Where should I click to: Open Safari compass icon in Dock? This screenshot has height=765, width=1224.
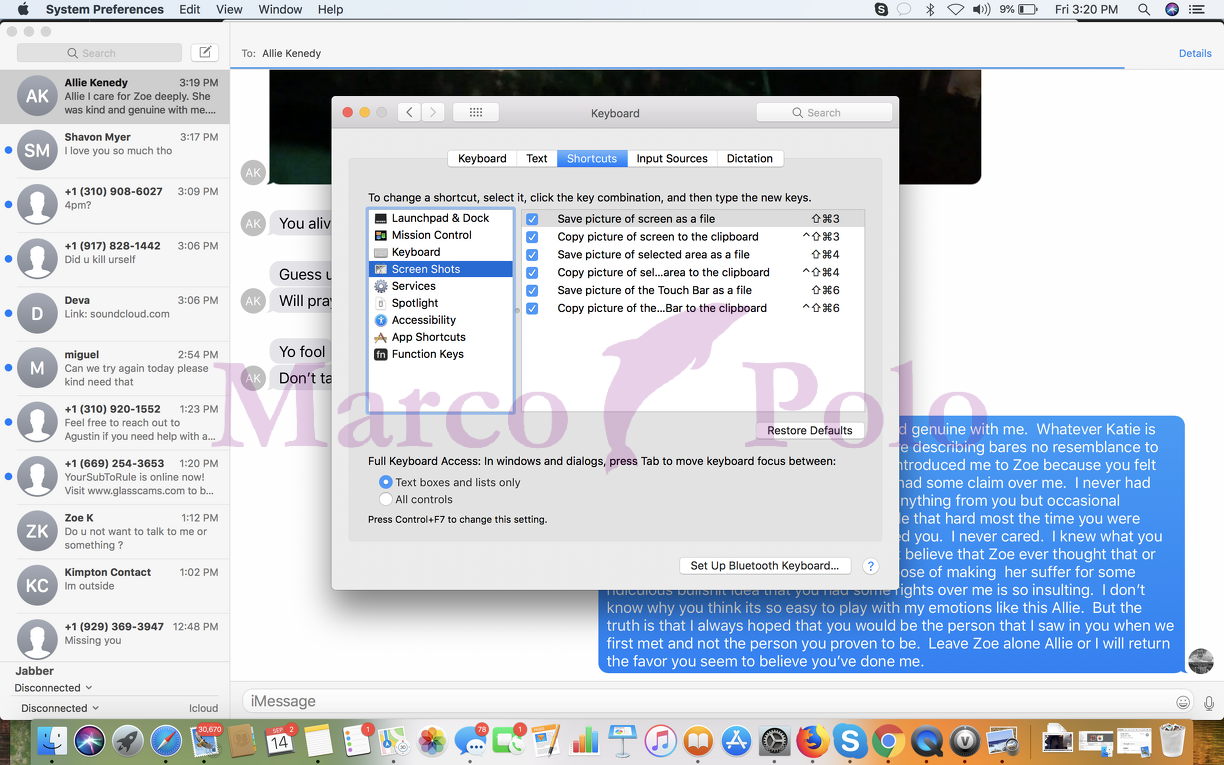coord(165,741)
